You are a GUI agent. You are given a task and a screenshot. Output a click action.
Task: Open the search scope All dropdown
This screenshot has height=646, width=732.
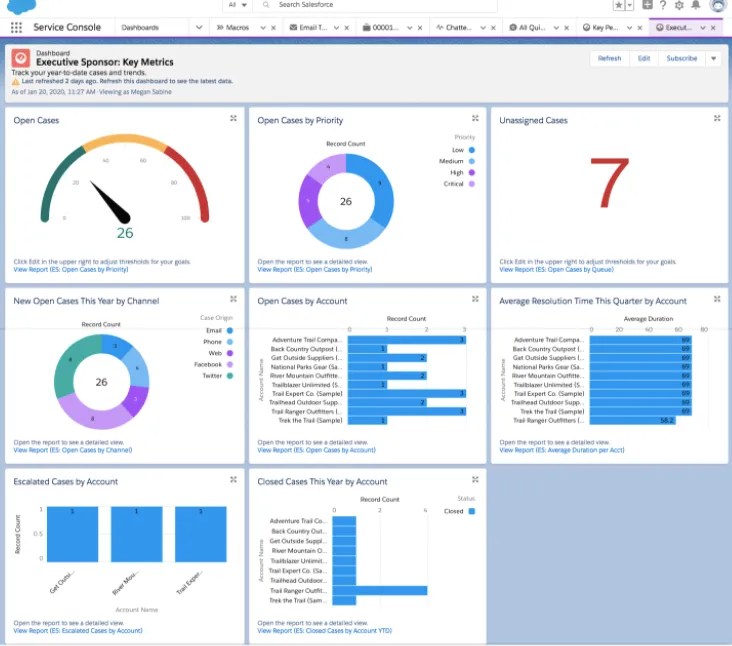point(236,5)
